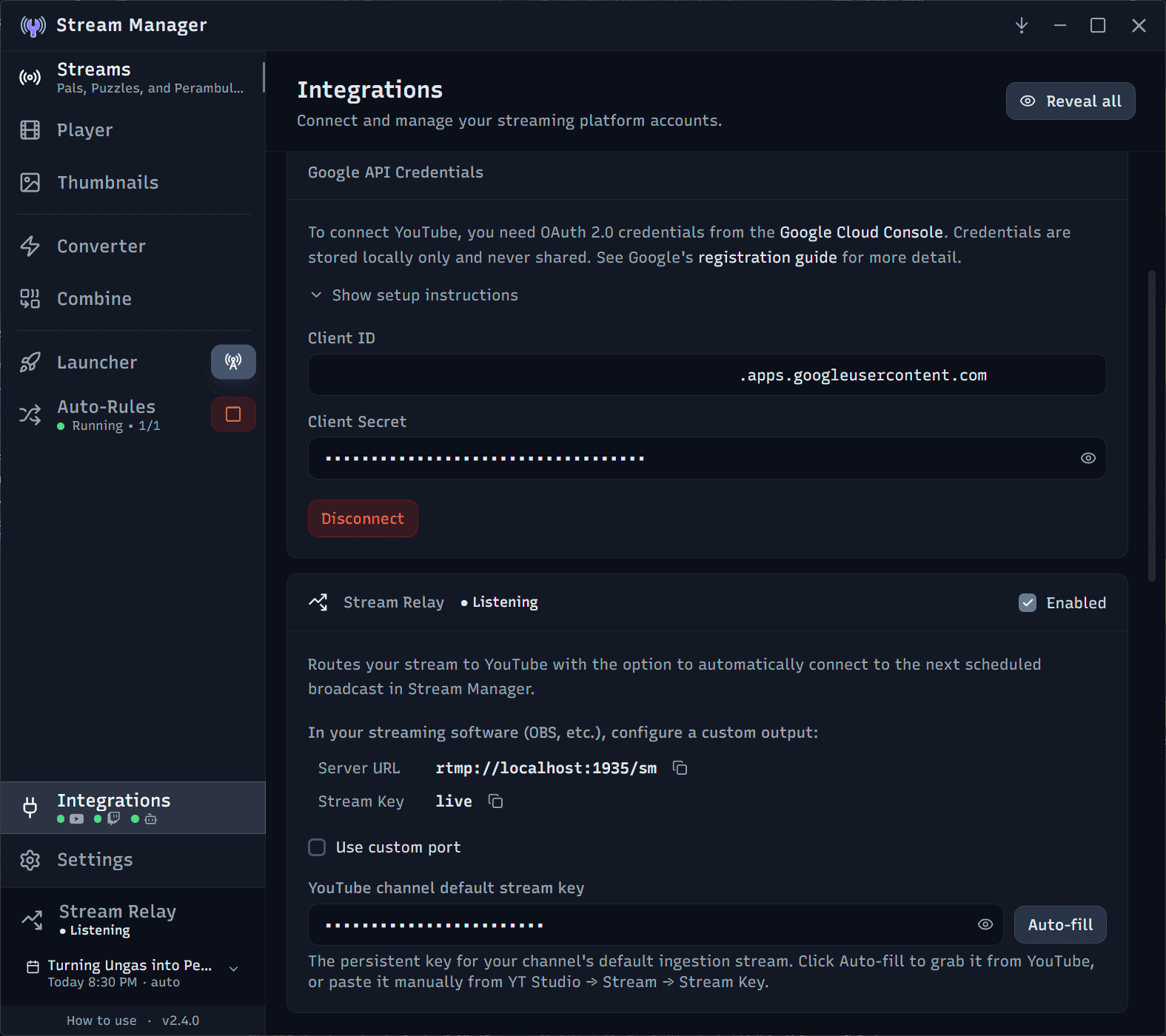This screenshot has height=1036, width=1166.
Task: Click the Streams broadcast icon in sidebar
Action: (x=30, y=77)
